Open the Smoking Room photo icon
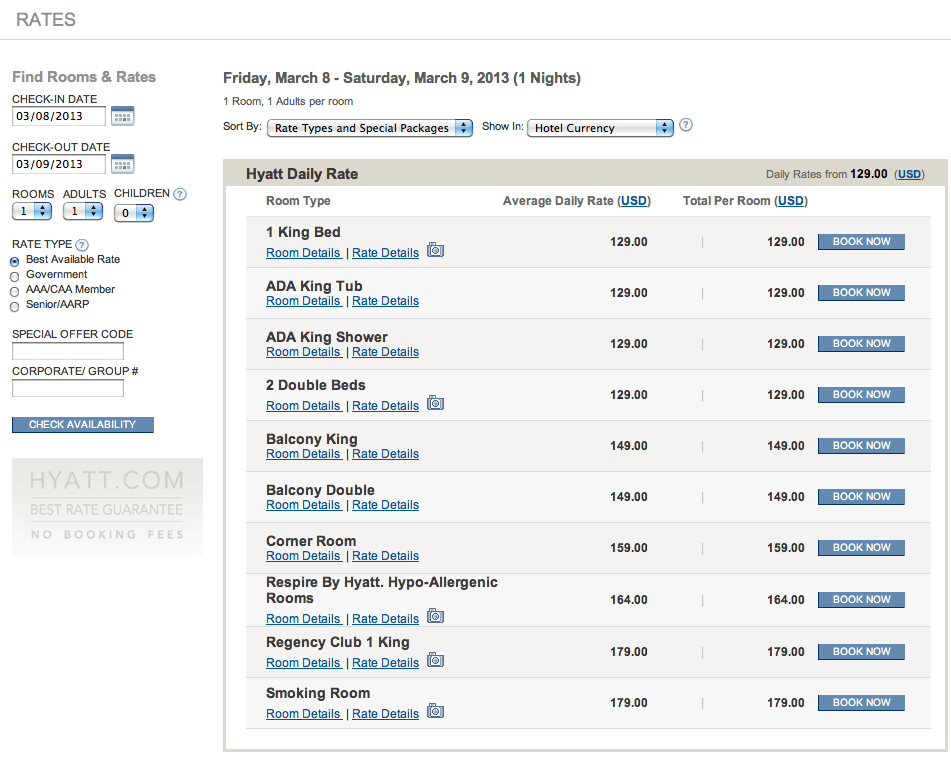Viewport: 951px width, 761px height. (x=435, y=711)
